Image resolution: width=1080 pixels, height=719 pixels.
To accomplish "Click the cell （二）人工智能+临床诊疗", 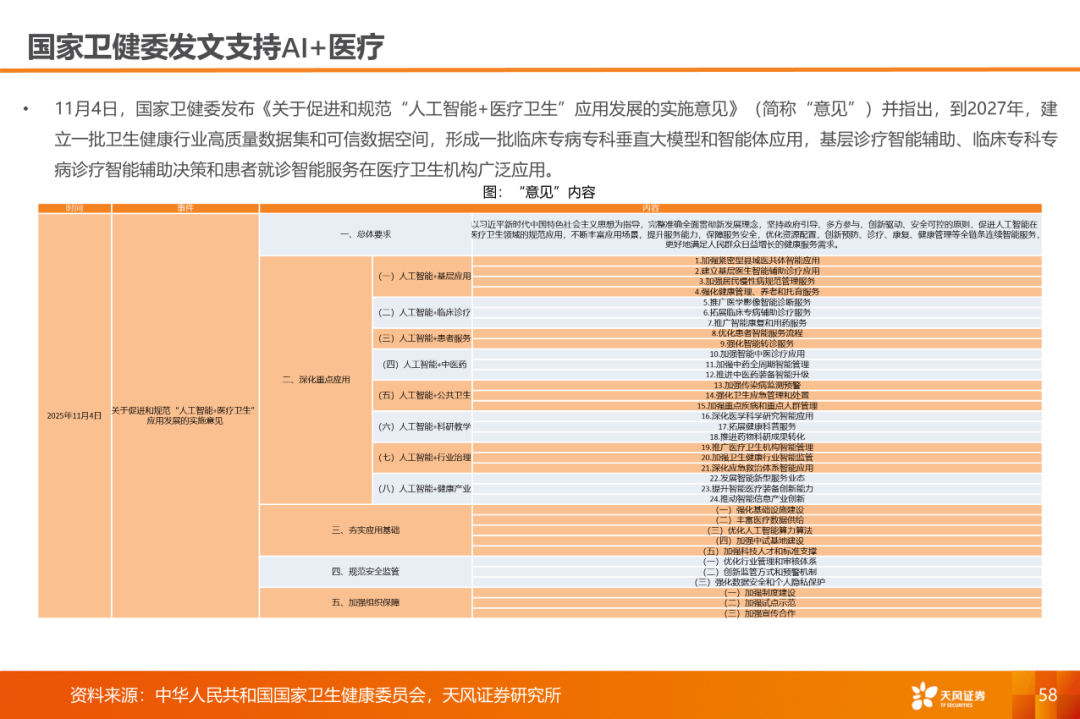I will tap(422, 312).
